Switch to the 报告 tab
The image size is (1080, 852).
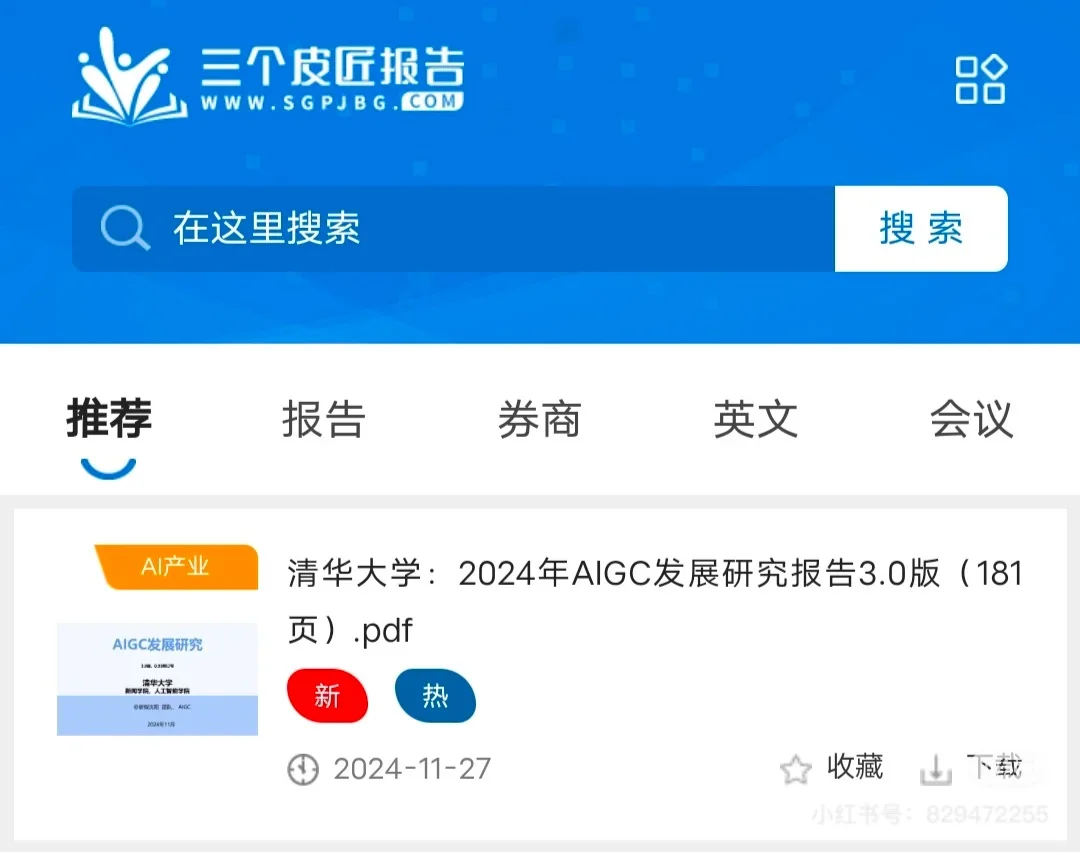click(324, 419)
